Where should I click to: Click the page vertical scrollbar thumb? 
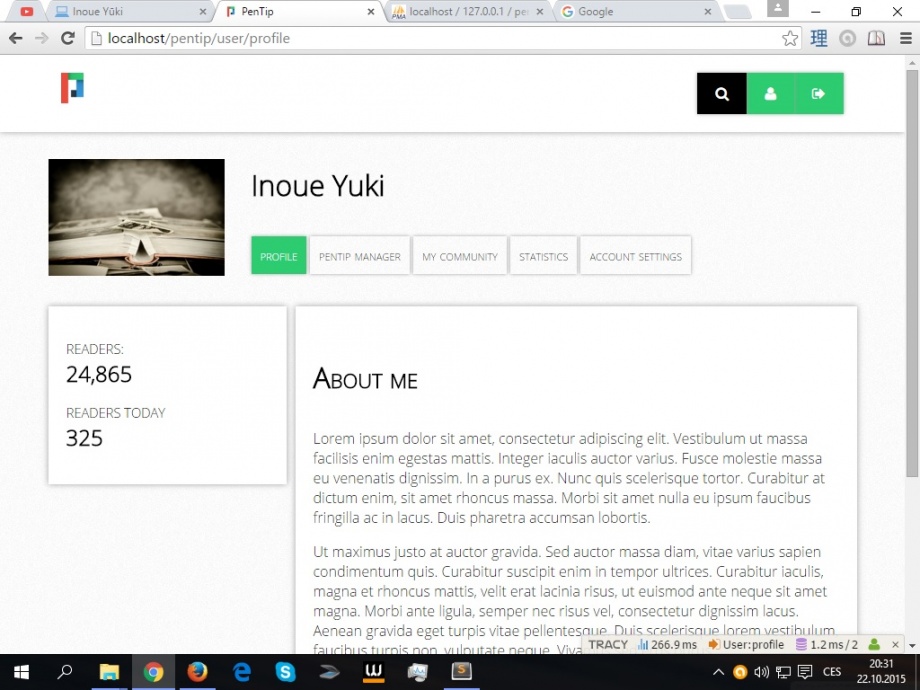pyautogui.click(x=912, y=273)
